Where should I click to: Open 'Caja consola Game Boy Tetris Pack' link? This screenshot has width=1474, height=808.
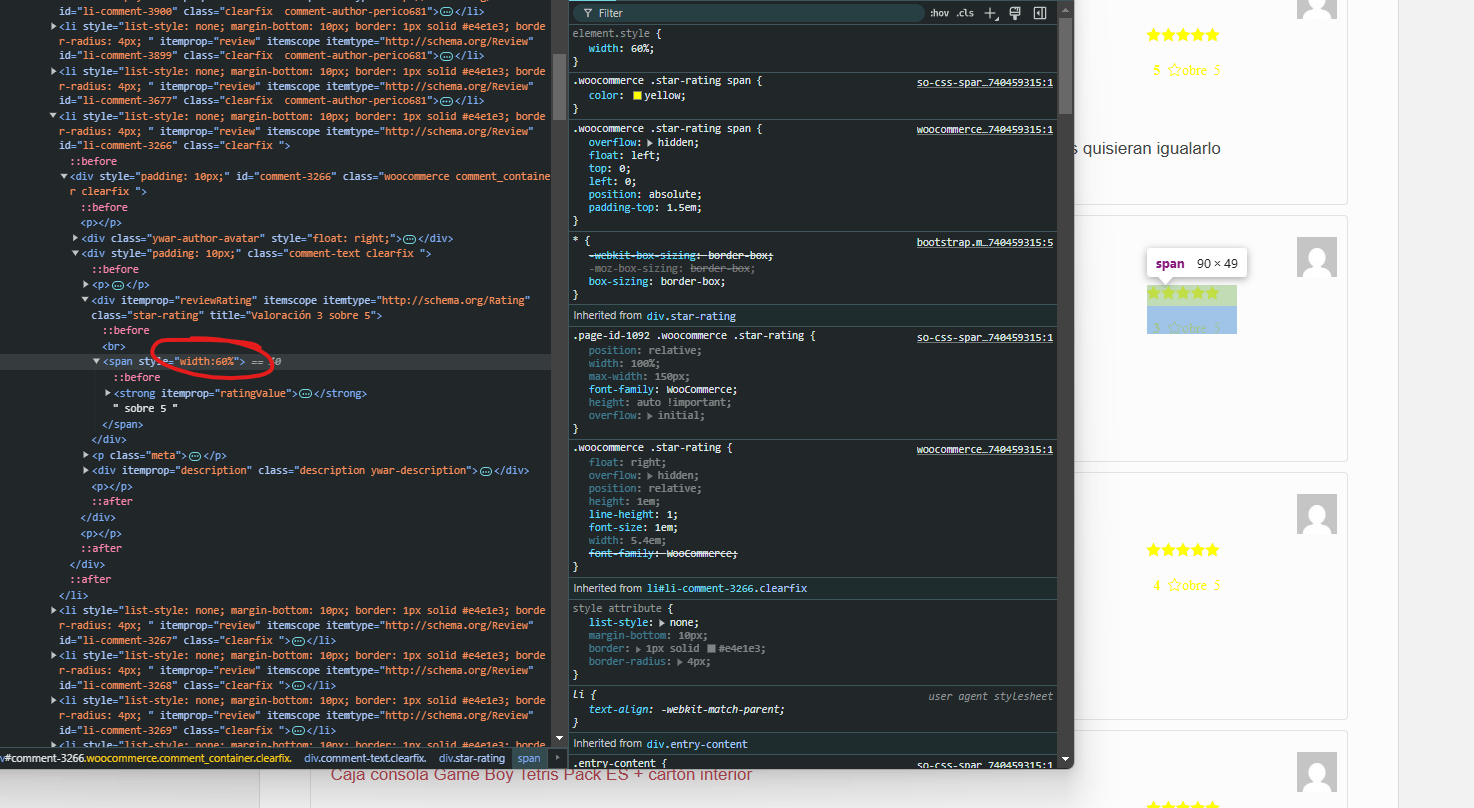point(542,775)
